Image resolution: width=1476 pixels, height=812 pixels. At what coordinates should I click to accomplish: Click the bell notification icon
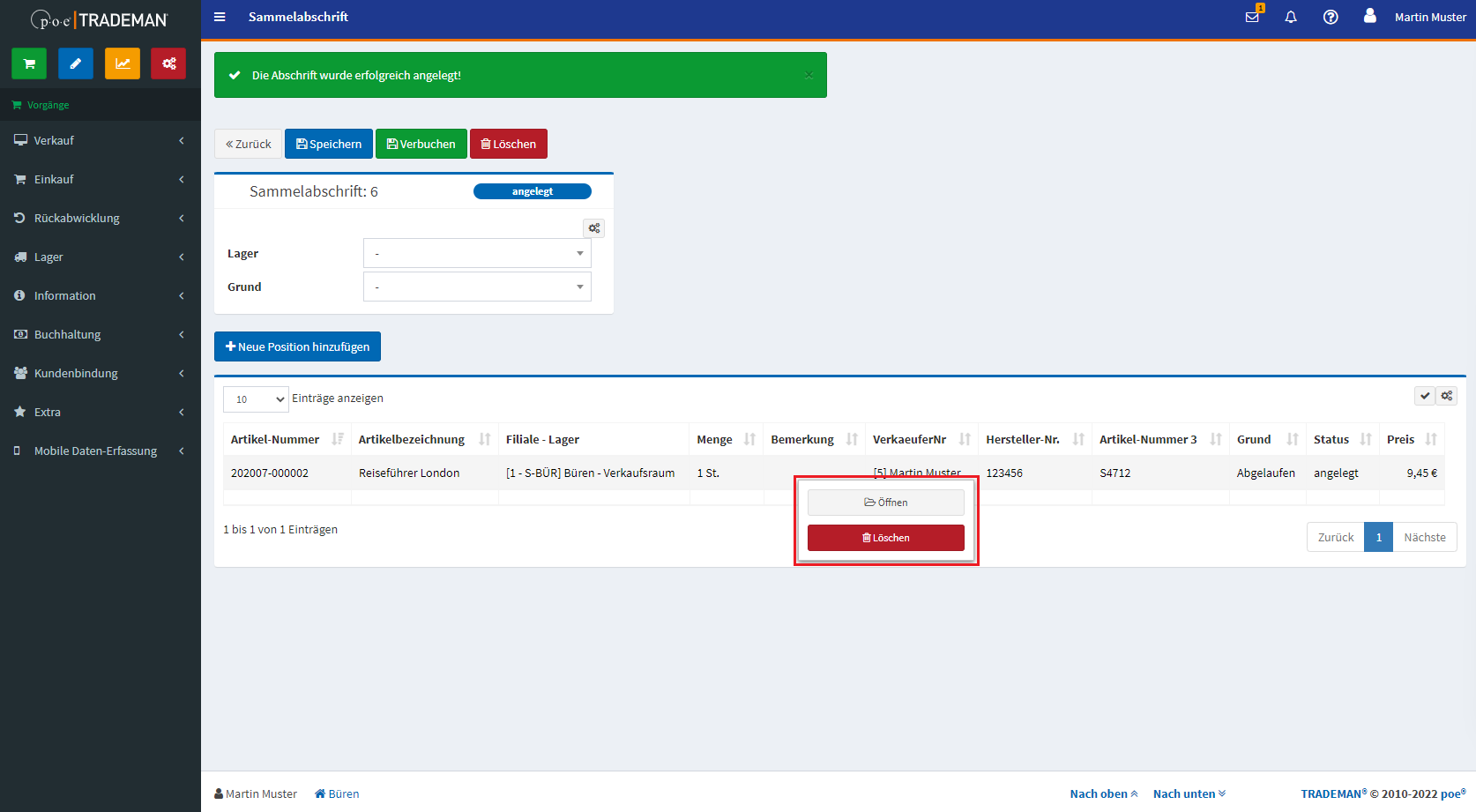click(x=1291, y=17)
